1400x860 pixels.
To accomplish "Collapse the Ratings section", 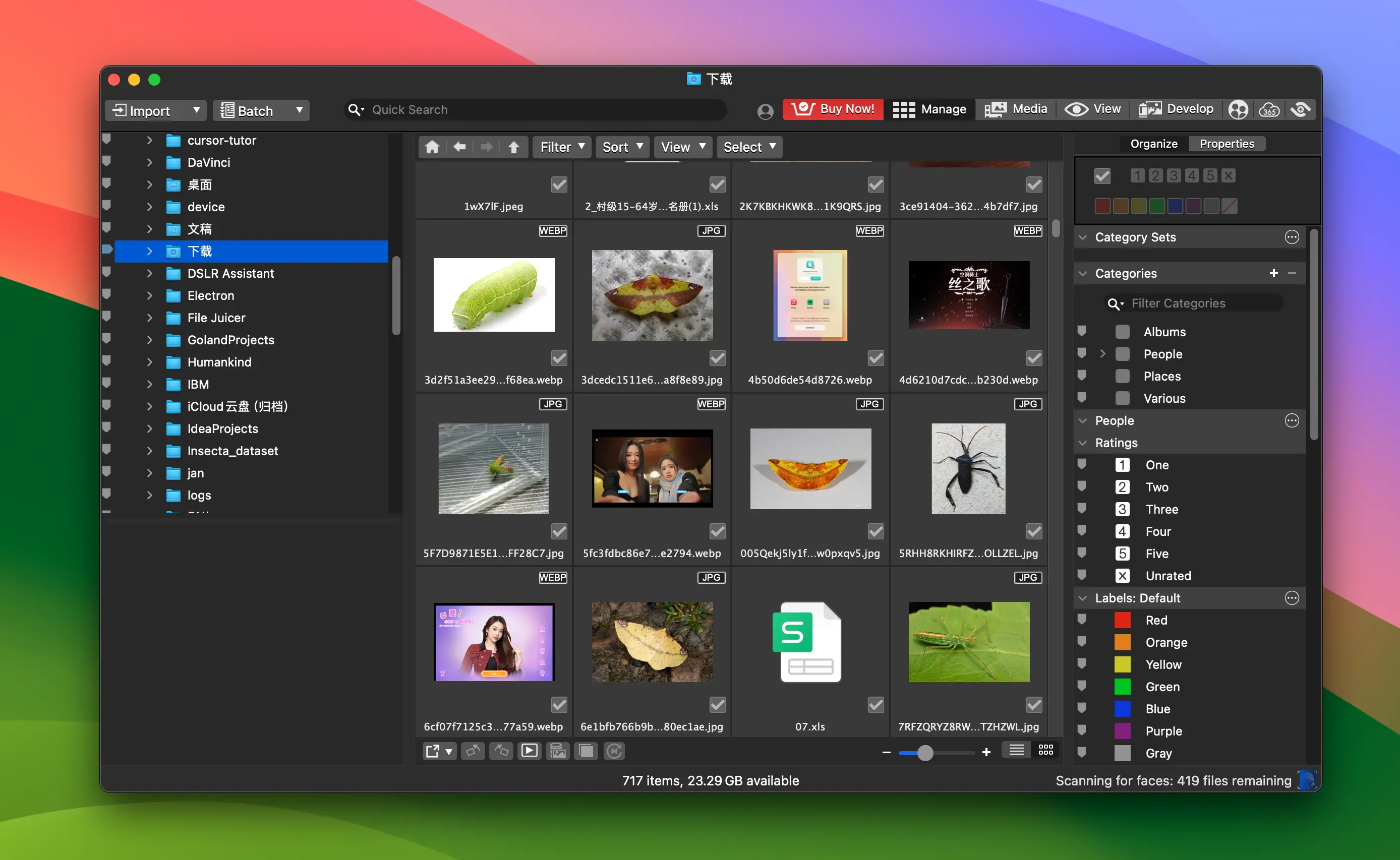I will tap(1083, 443).
